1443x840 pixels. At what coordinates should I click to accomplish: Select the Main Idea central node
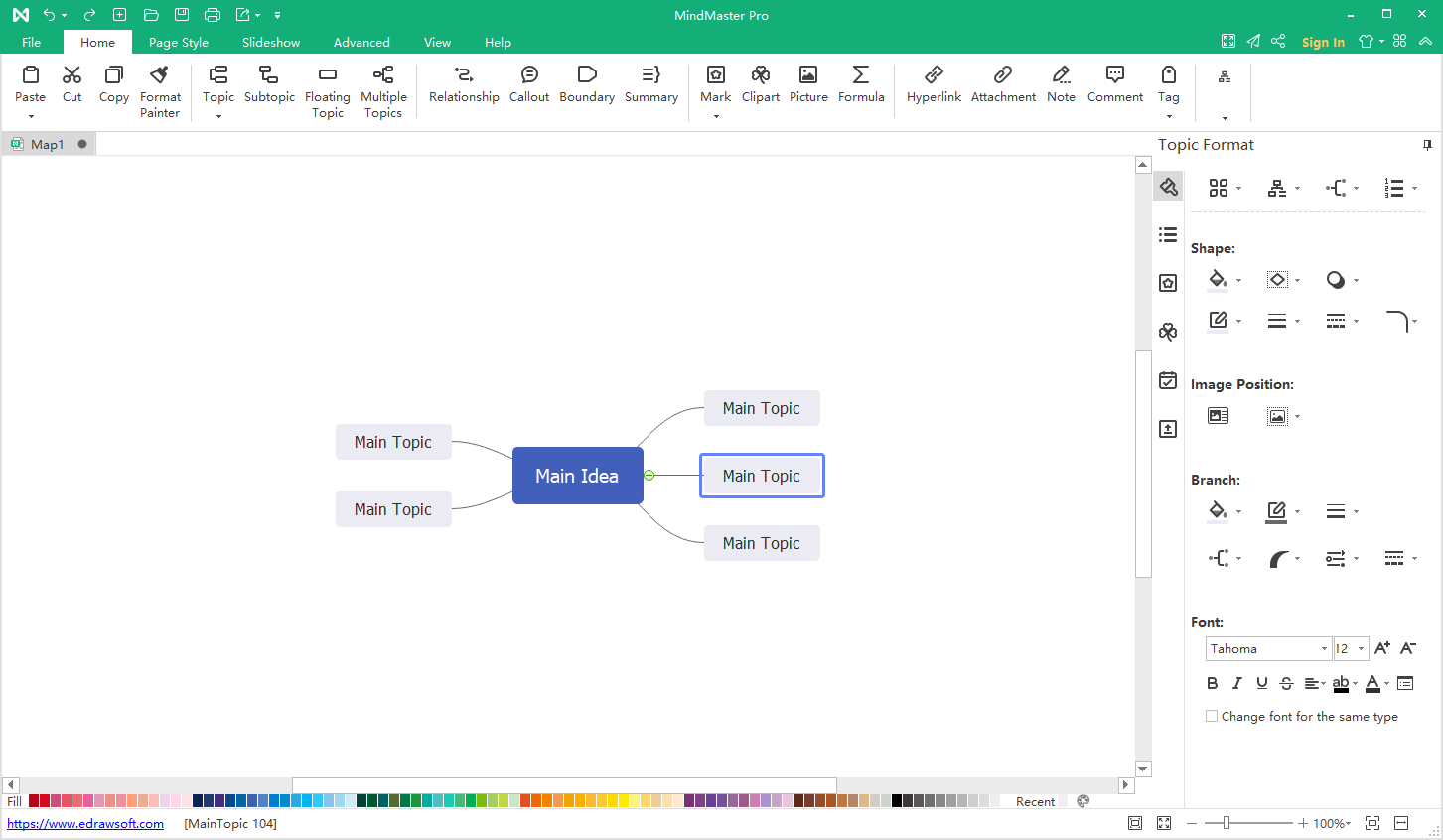[577, 476]
